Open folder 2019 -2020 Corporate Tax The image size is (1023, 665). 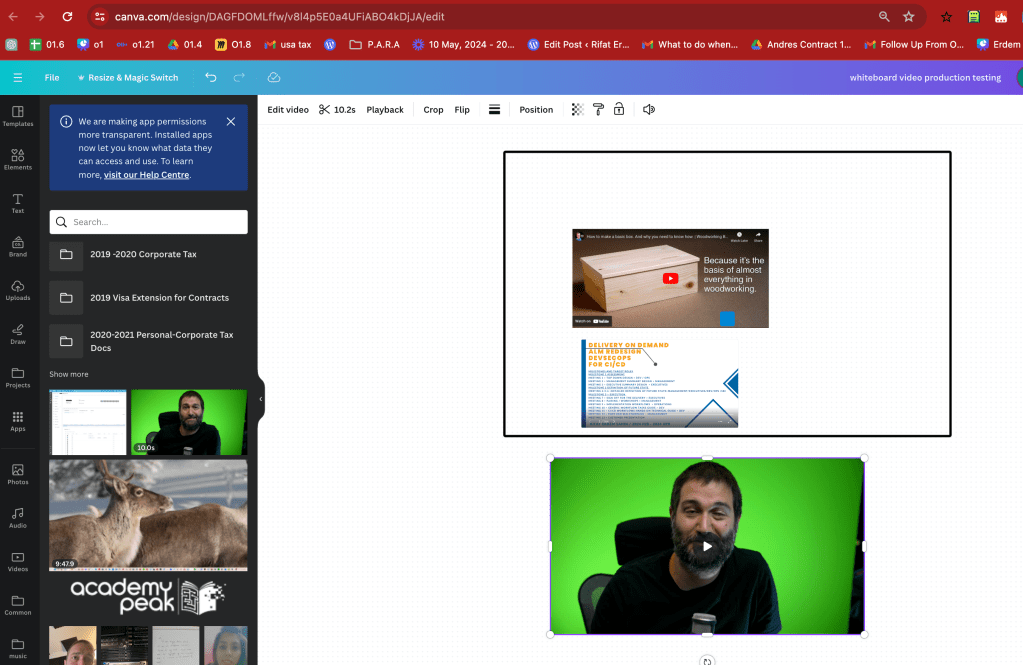(x=149, y=255)
